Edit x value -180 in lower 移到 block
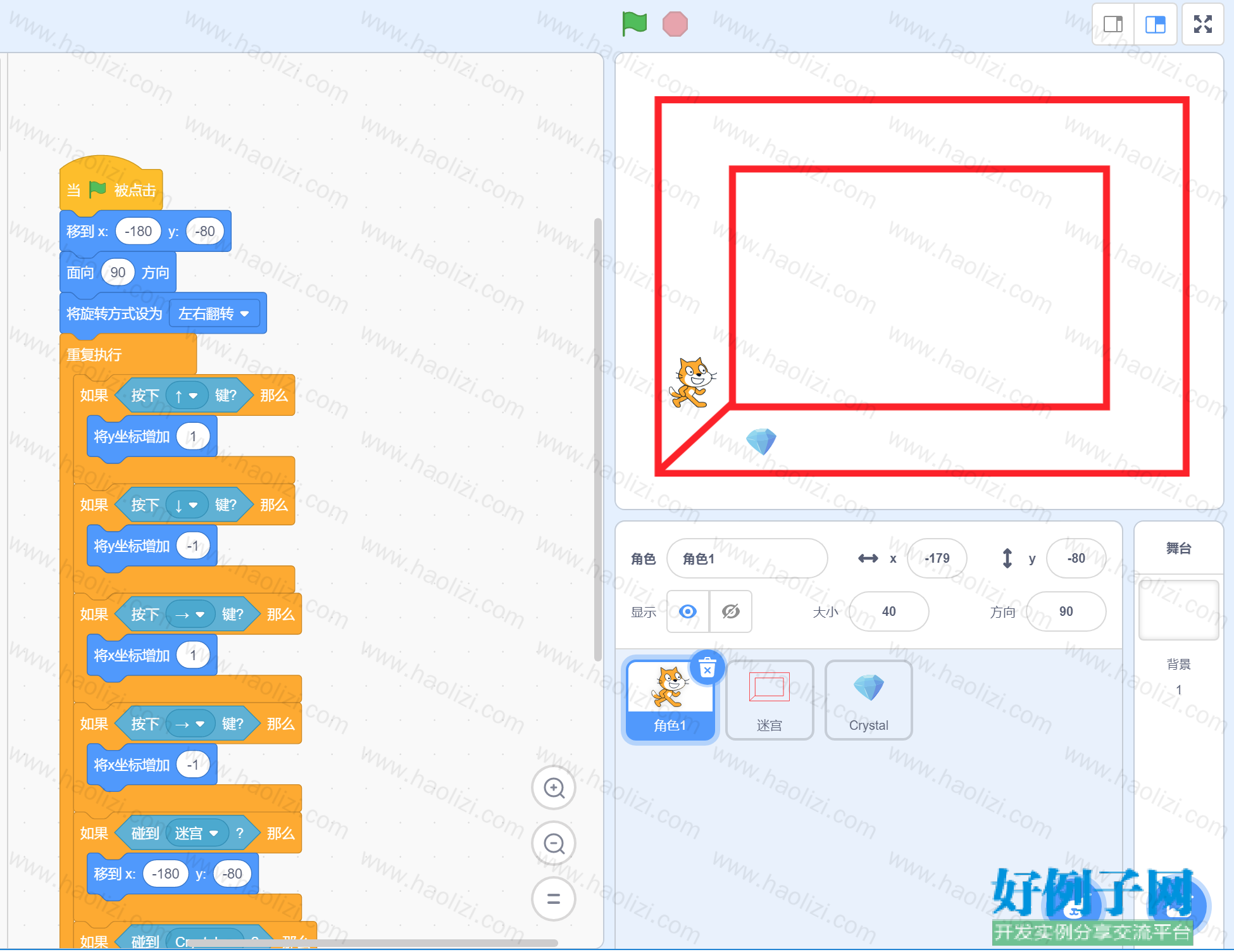Viewport: 1234px width, 952px height. point(166,874)
